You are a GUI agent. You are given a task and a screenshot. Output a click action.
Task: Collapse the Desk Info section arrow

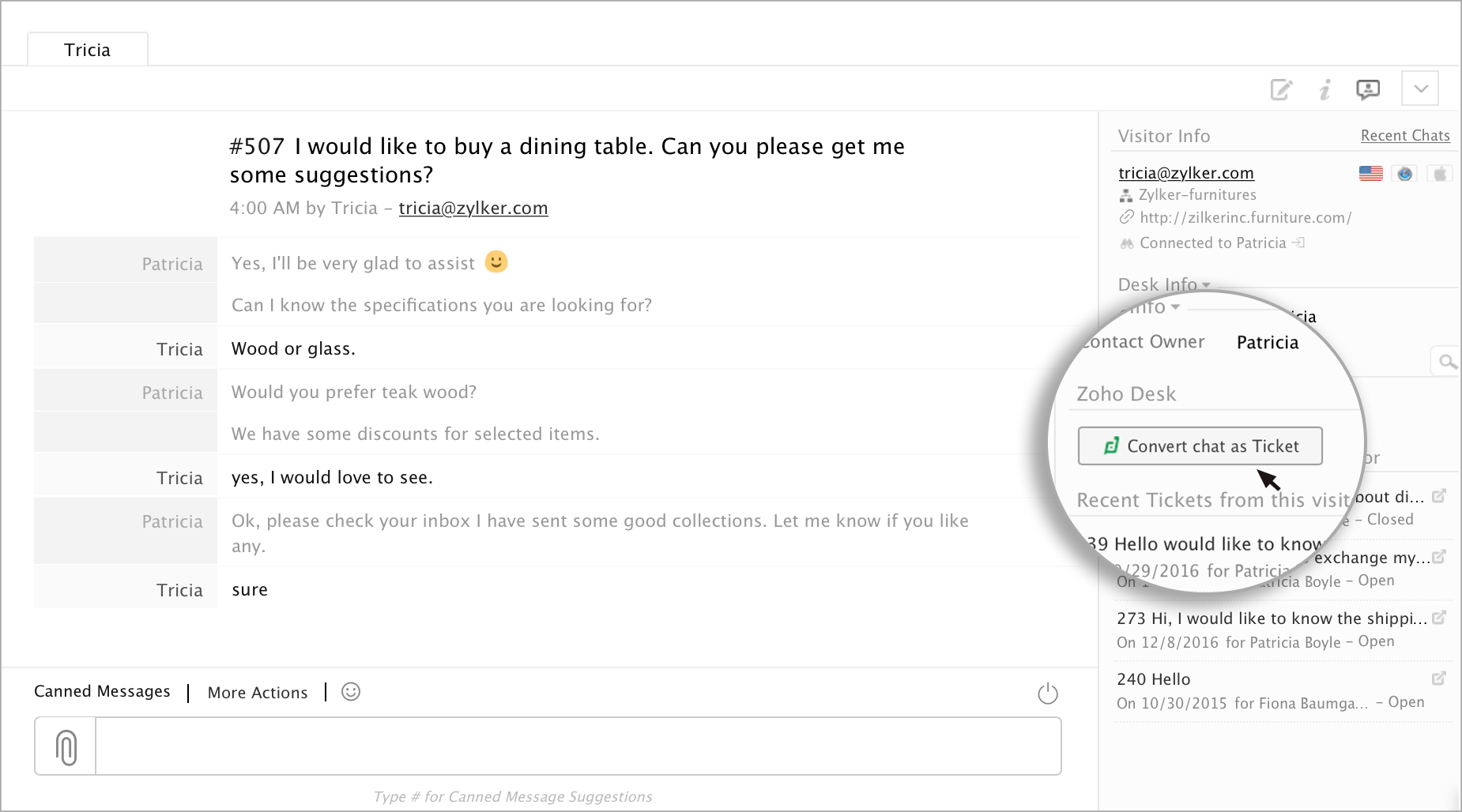(x=1206, y=285)
